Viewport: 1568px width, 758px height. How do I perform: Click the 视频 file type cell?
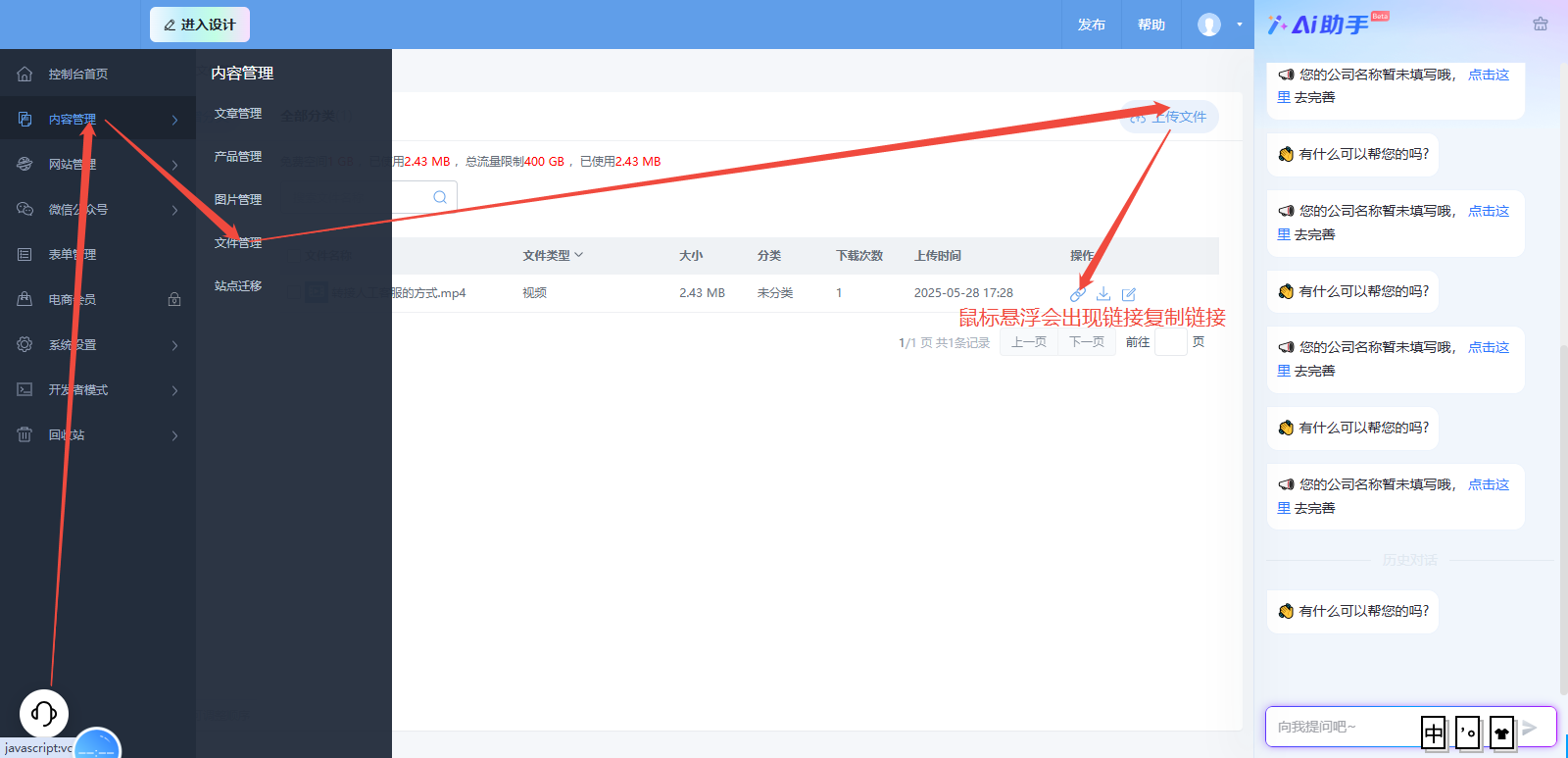[x=535, y=293]
